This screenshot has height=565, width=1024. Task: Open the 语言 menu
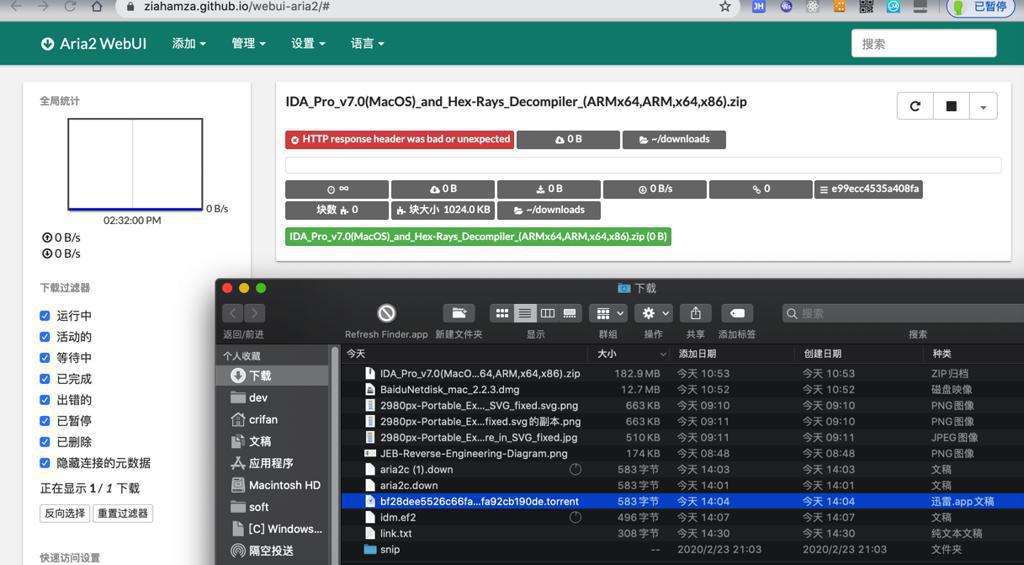[367, 44]
